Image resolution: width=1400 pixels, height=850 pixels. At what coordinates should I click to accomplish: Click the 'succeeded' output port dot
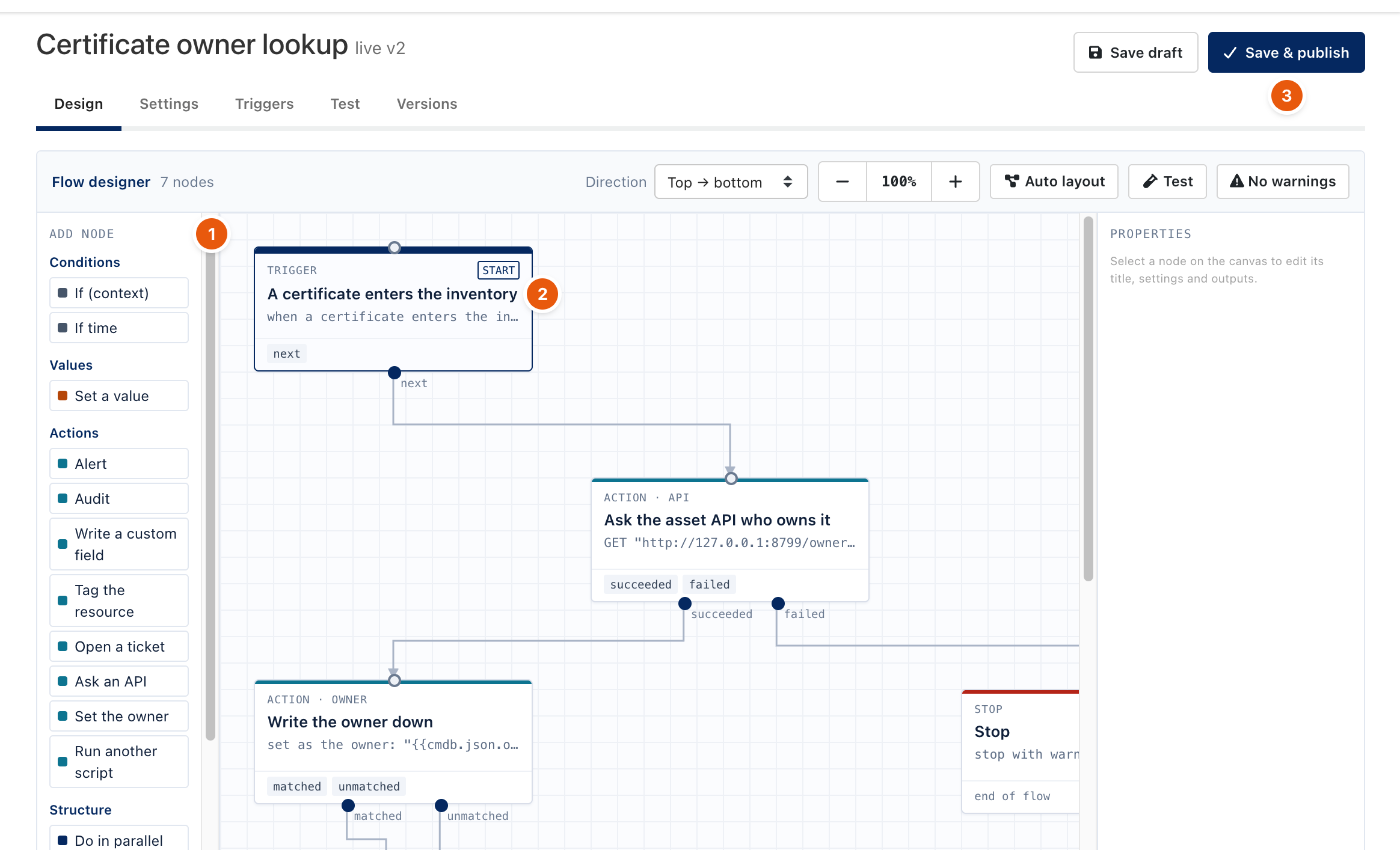(685, 603)
